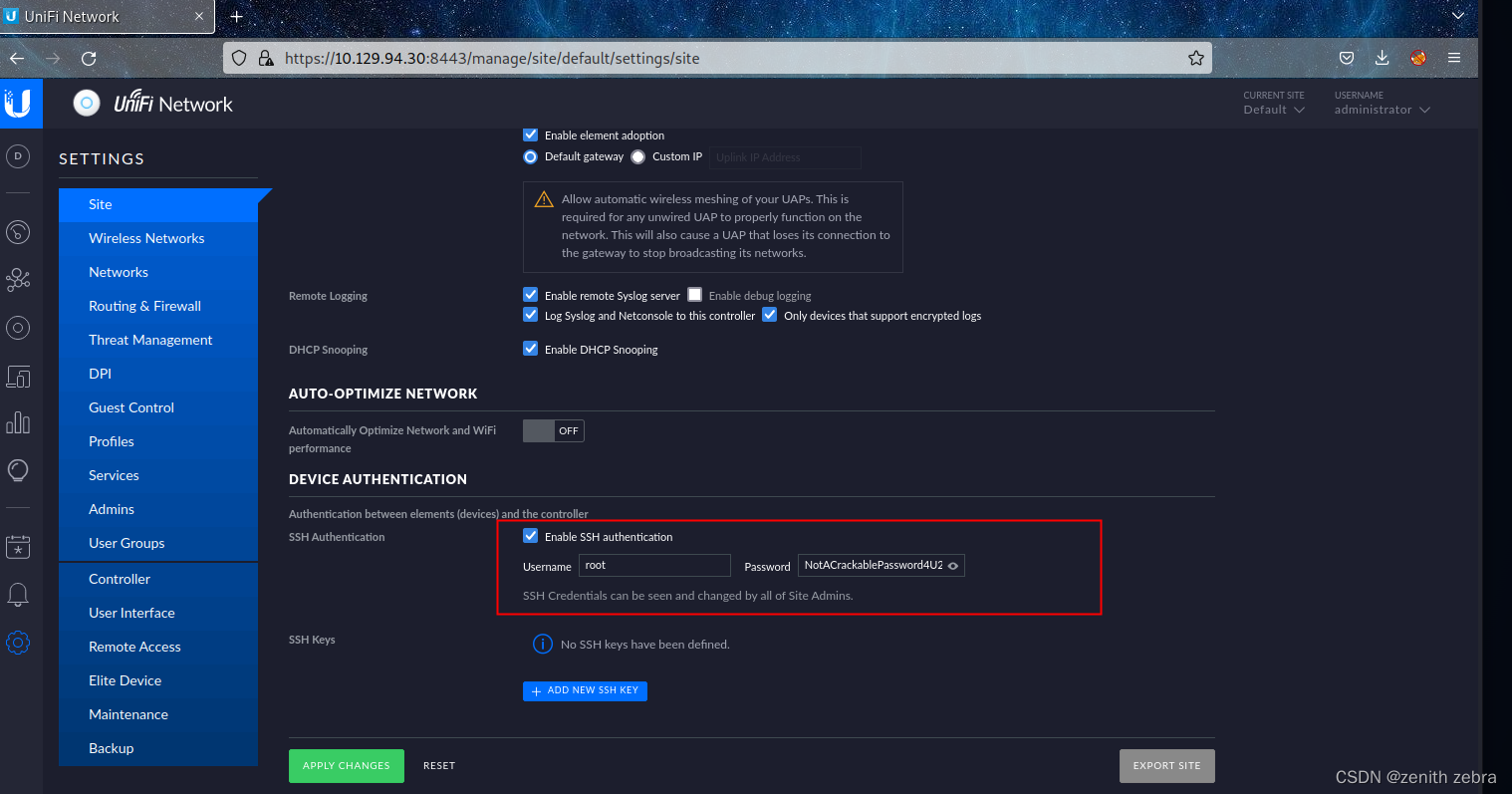Select the Default gateway radio button
The image size is (1512, 794).
531,156
